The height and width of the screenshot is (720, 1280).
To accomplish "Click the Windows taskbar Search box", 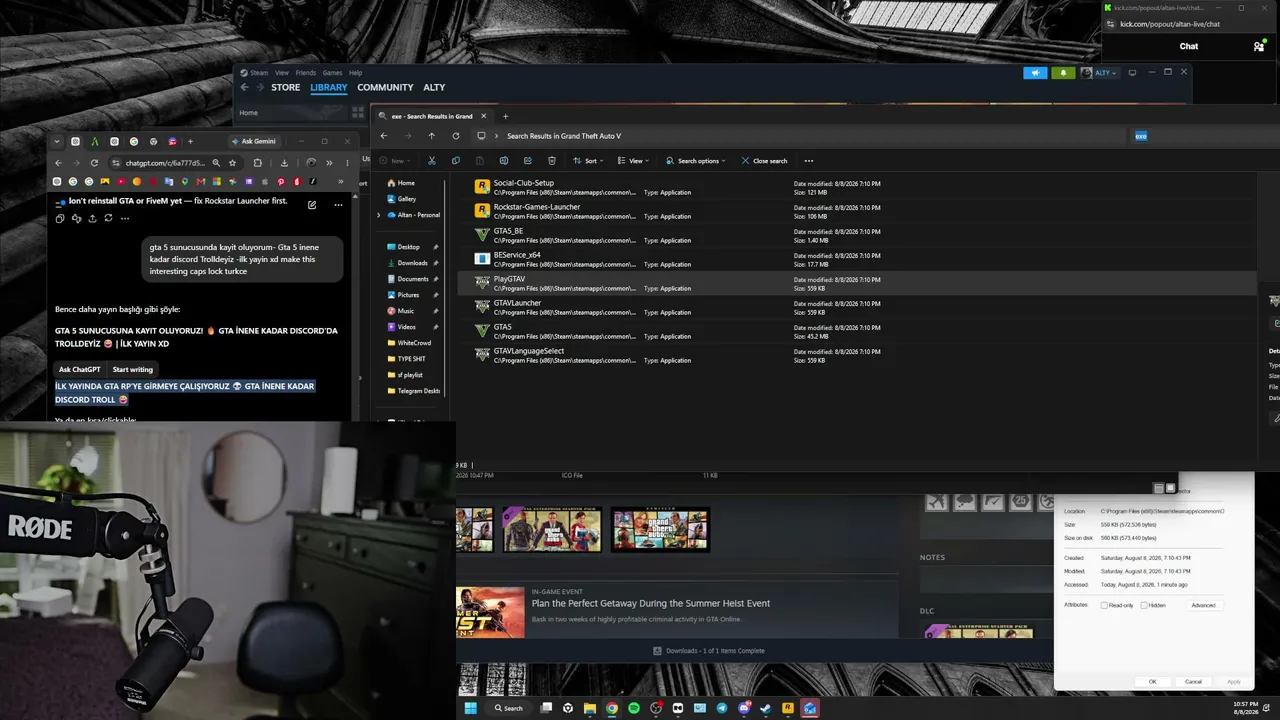I will tap(509, 708).
